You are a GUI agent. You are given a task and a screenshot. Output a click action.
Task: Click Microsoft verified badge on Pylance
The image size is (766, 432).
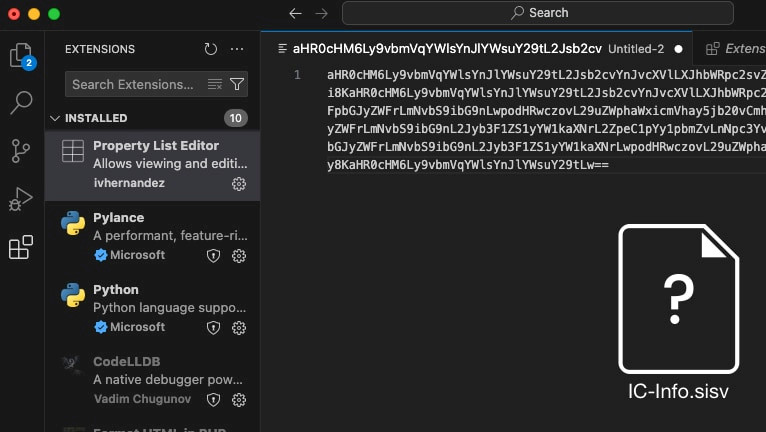point(101,255)
